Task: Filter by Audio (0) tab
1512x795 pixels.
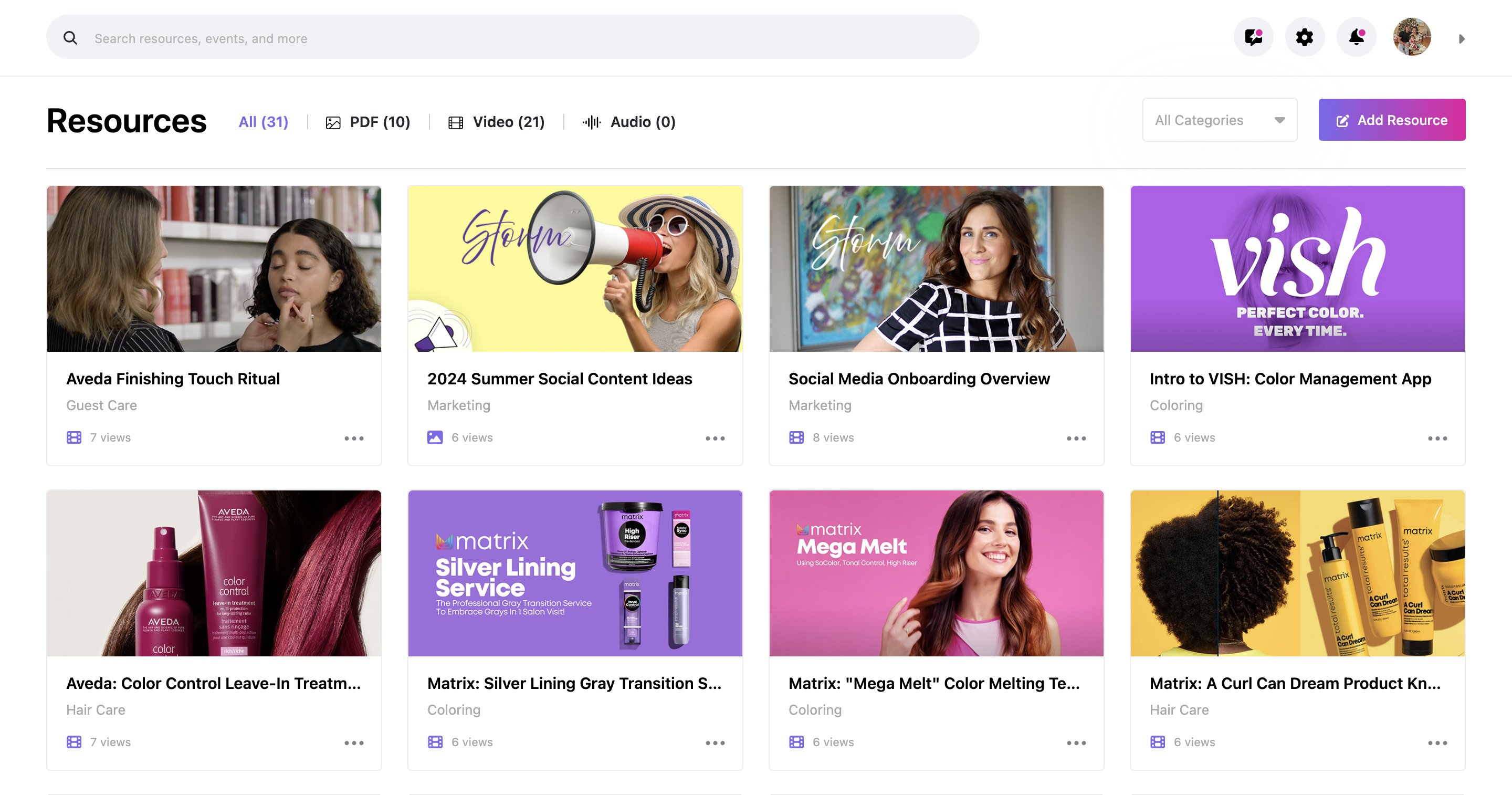Action: [628, 121]
